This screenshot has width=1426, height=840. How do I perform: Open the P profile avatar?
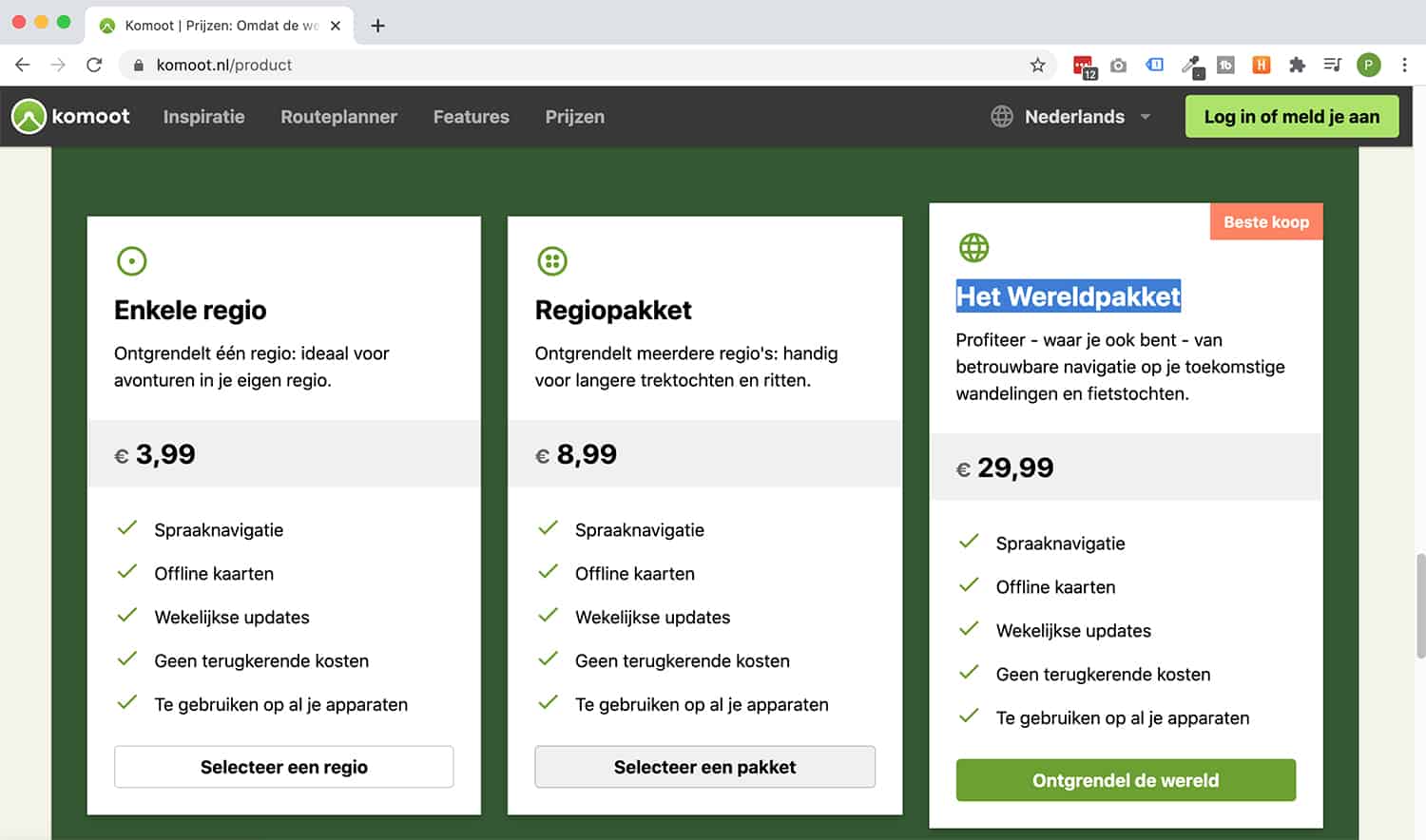coord(1369,65)
